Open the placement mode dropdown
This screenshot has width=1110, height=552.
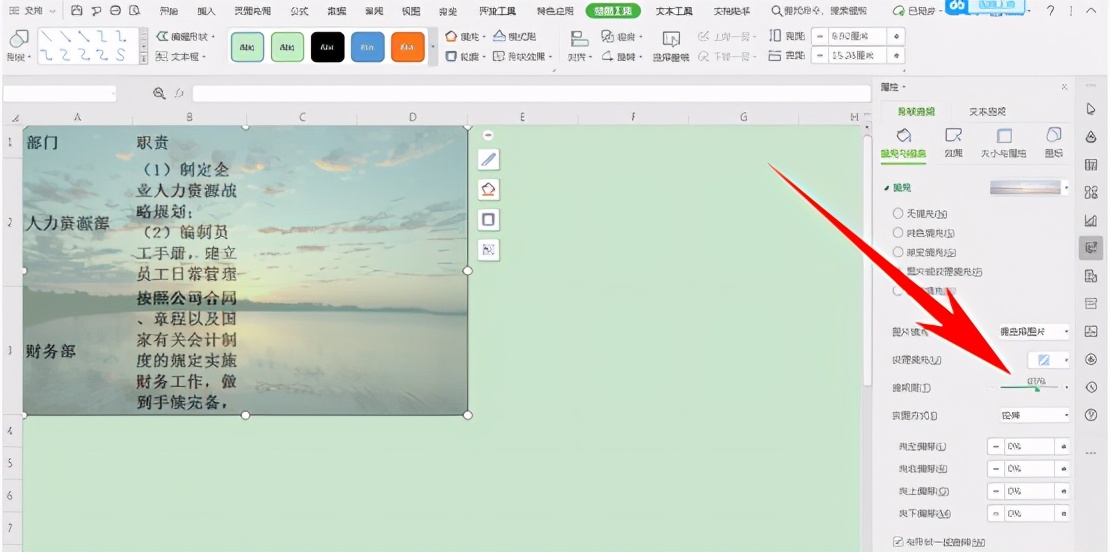coord(1034,414)
